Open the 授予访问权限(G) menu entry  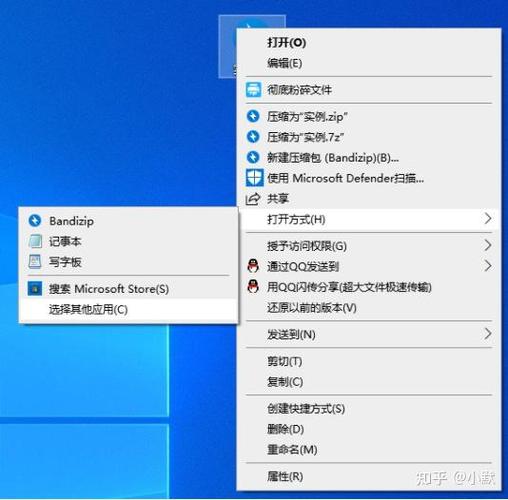369,246
